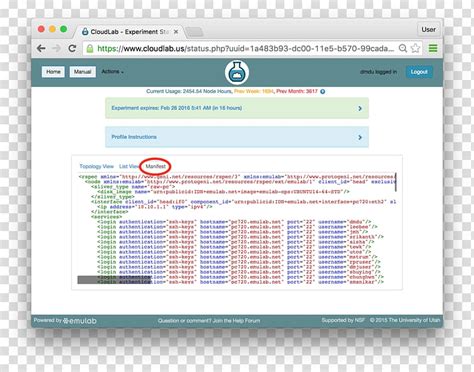Click the CloudLab flask logo
Image resolution: width=474 pixels, height=372 pixels.
tap(237, 72)
